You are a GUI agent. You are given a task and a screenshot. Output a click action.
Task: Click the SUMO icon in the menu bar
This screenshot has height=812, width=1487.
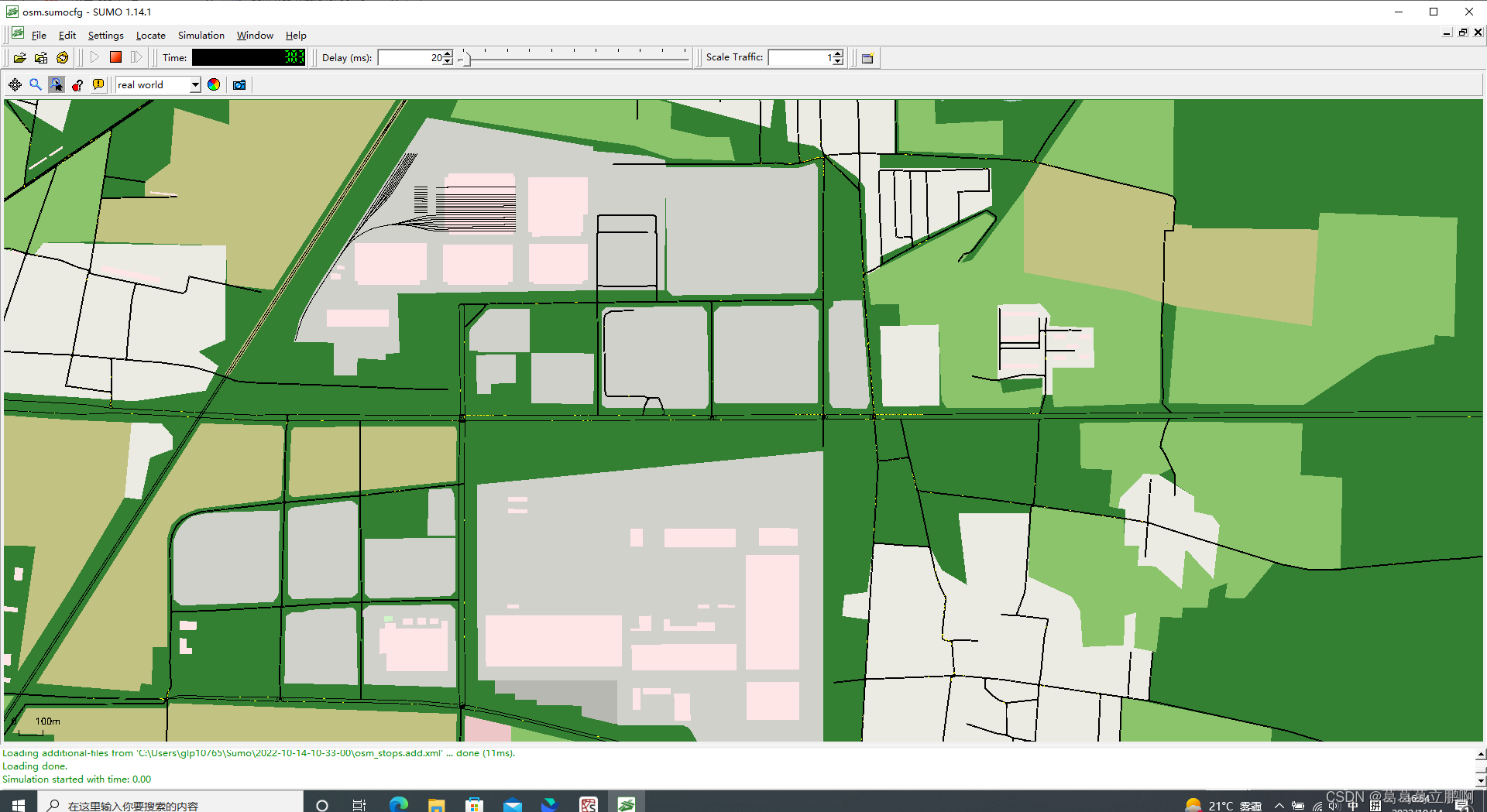(18, 34)
